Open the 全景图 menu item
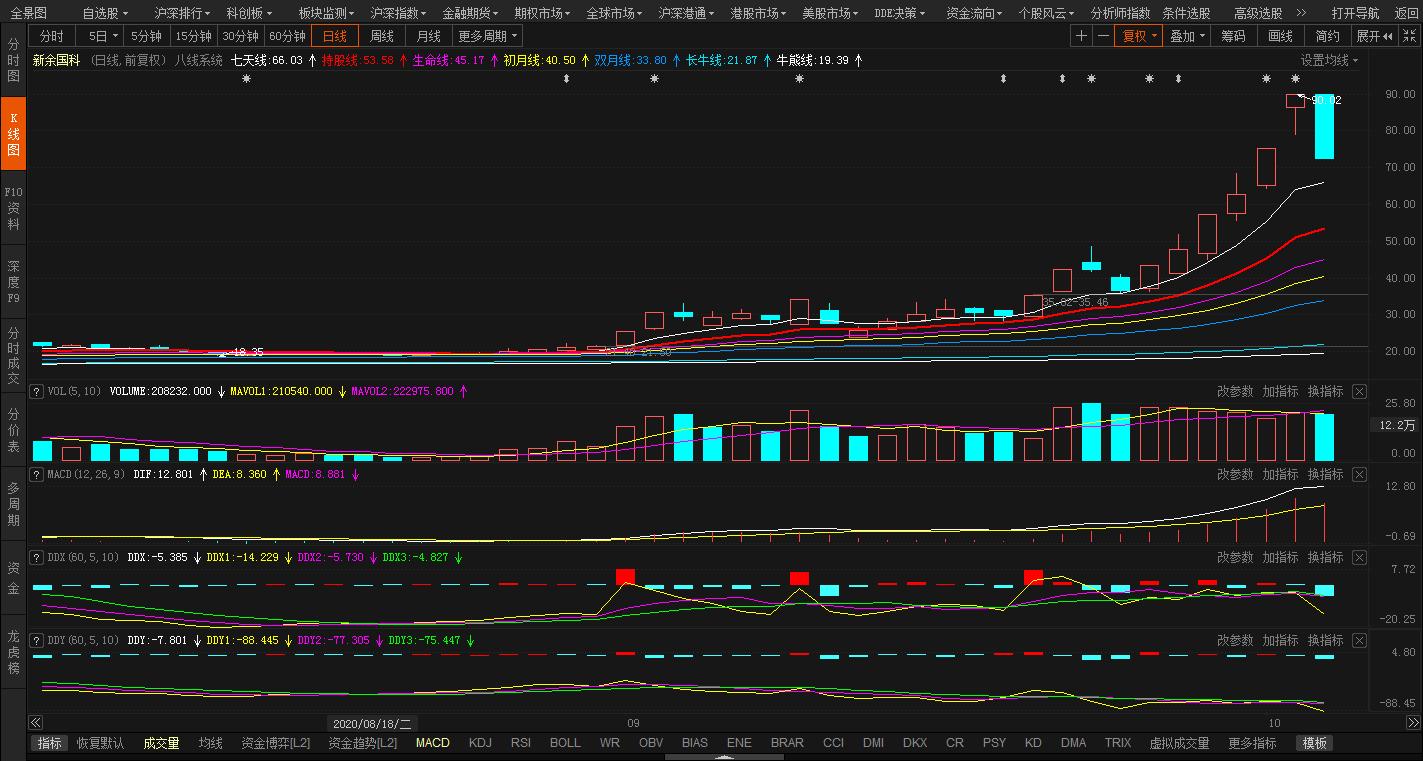Viewport: 1423px width, 761px height. coord(29,13)
